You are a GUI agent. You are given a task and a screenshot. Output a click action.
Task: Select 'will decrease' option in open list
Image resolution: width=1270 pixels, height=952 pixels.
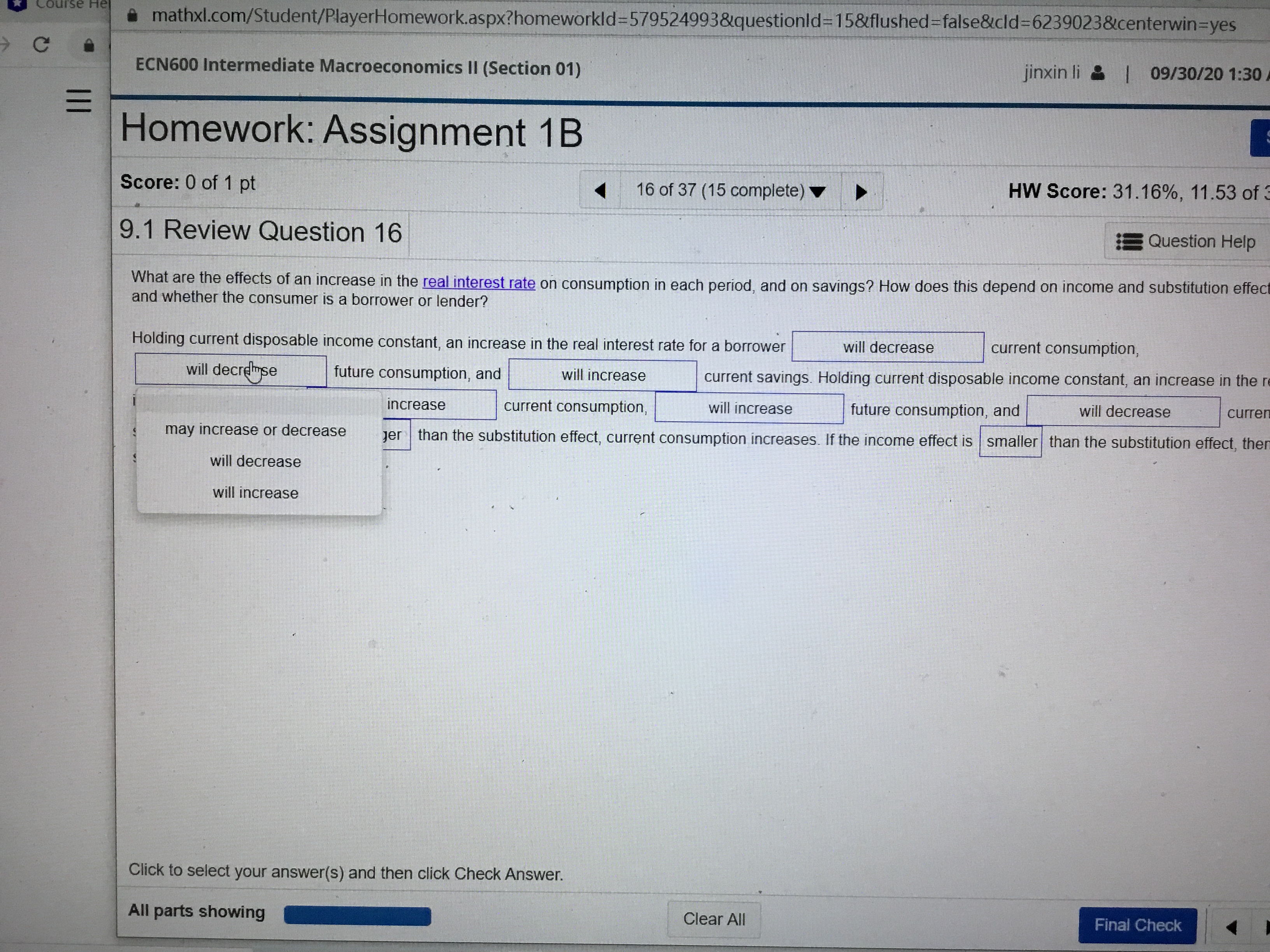tap(256, 462)
